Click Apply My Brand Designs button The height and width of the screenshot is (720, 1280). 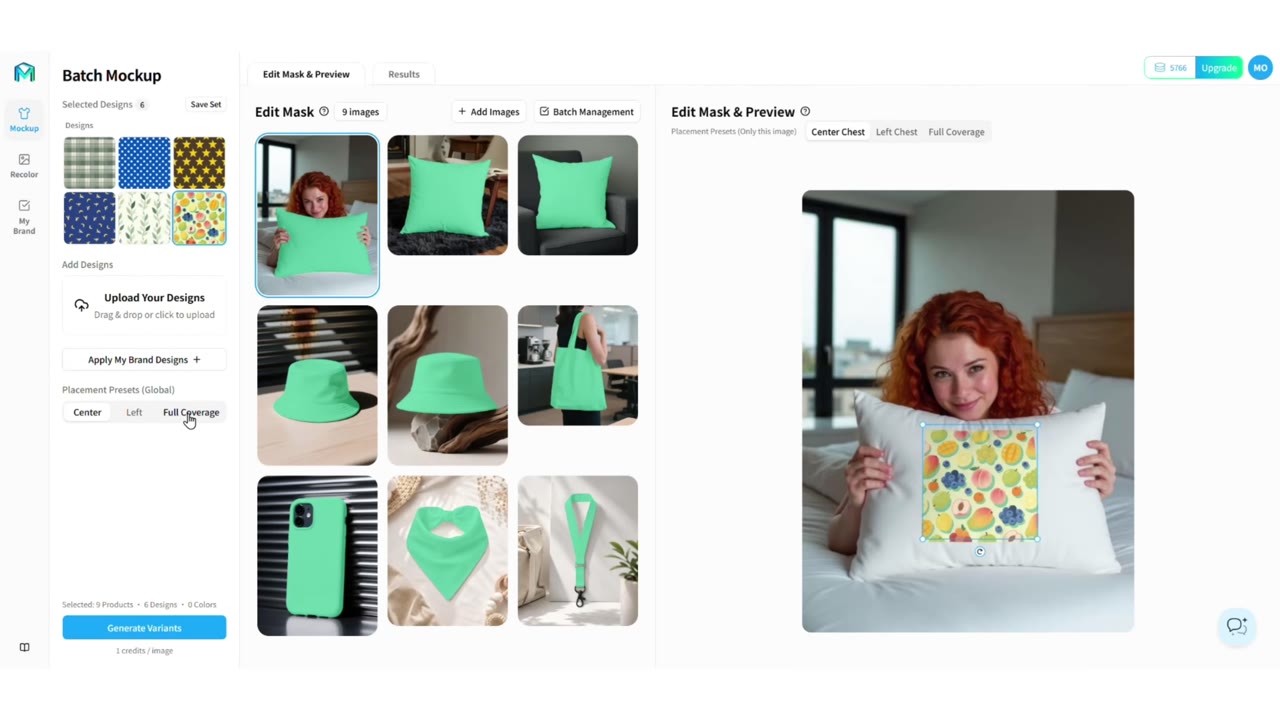(x=144, y=360)
